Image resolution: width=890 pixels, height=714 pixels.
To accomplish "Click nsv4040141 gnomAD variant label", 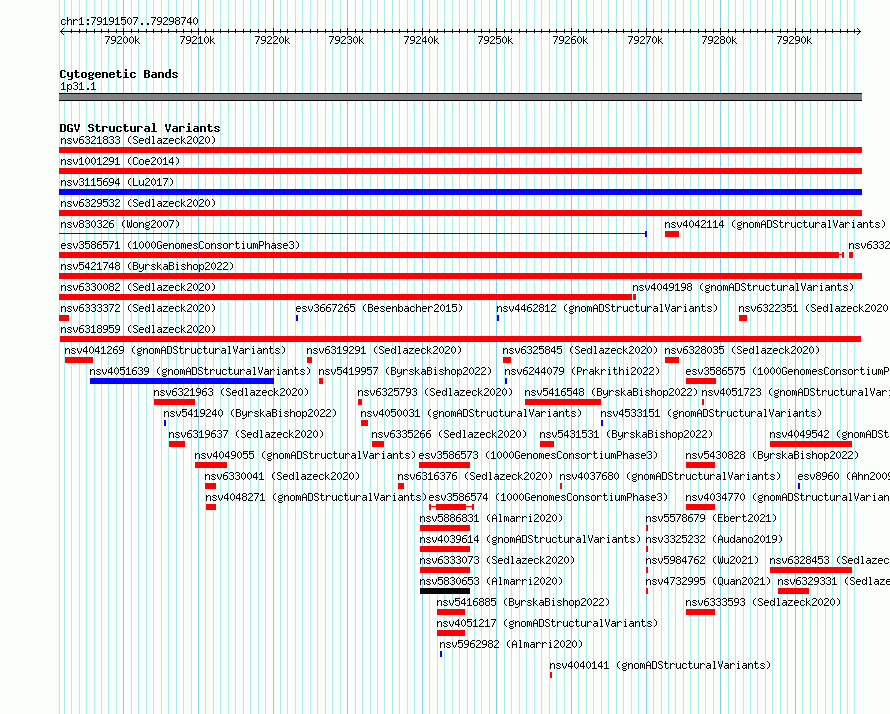I will (x=660, y=665).
